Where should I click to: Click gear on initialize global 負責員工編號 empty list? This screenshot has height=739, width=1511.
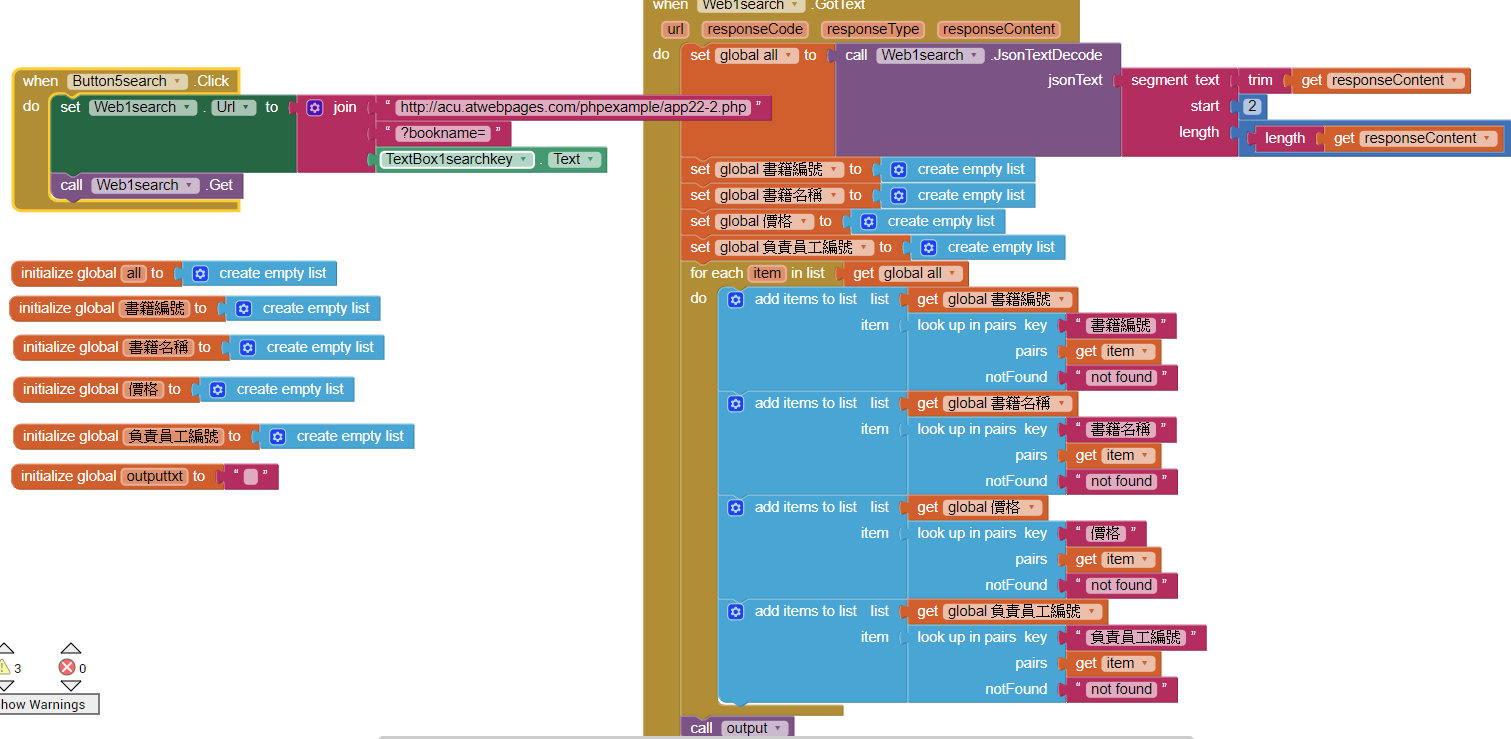[277, 436]
